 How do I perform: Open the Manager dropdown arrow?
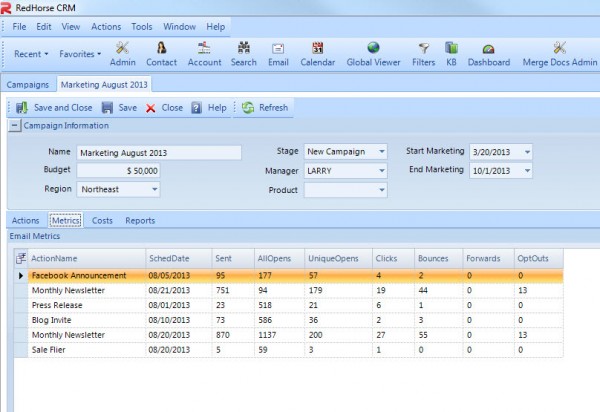pos(382,171)
